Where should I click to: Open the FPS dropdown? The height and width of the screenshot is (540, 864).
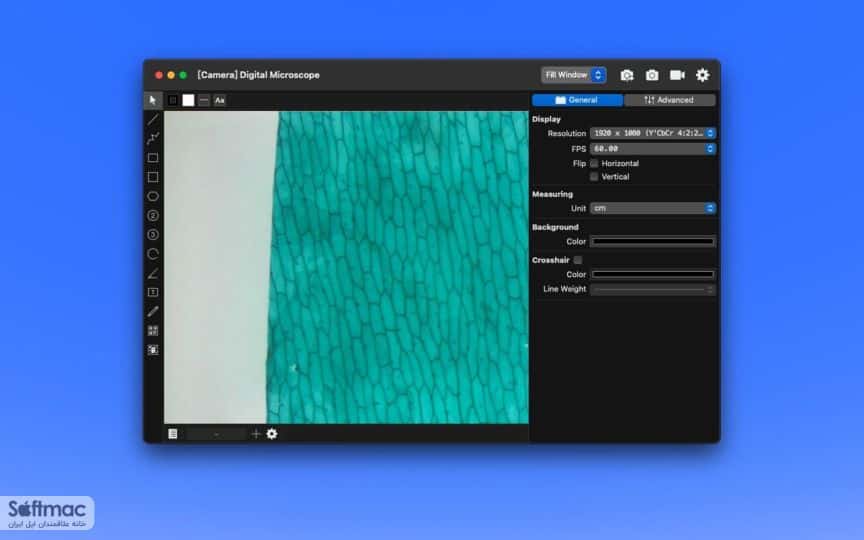(653, 149)
